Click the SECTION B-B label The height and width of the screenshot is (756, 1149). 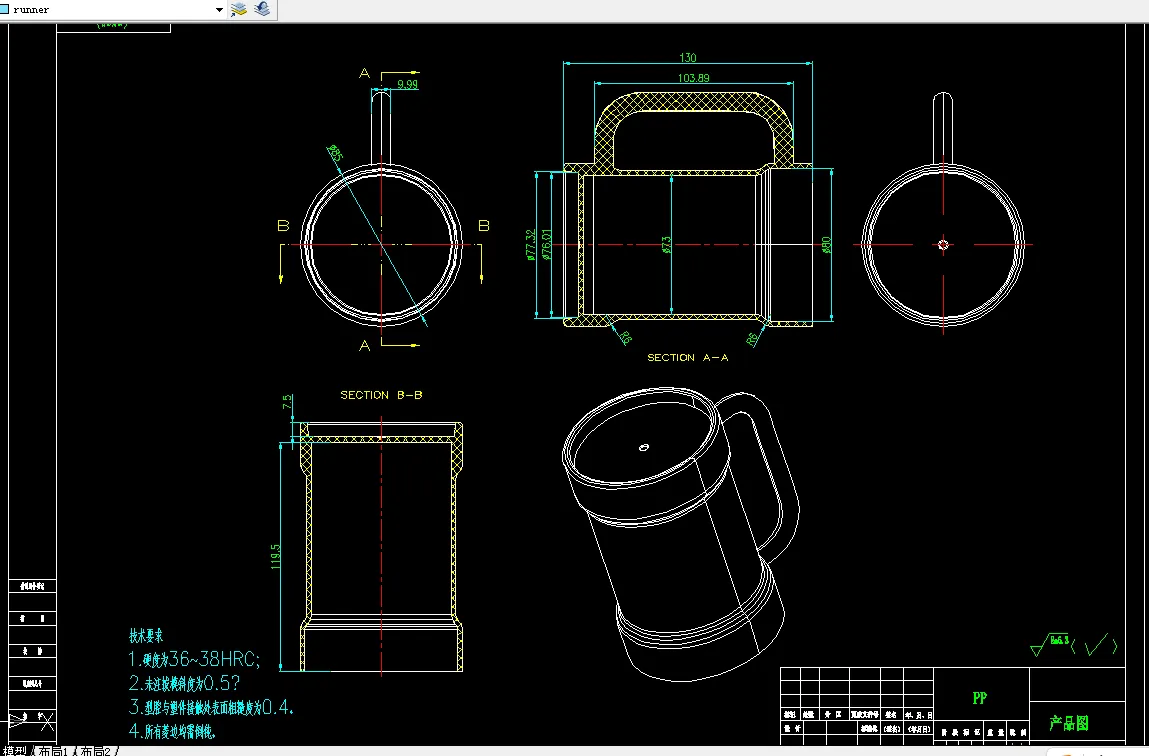pyautogui.click(x=381, y=395)
